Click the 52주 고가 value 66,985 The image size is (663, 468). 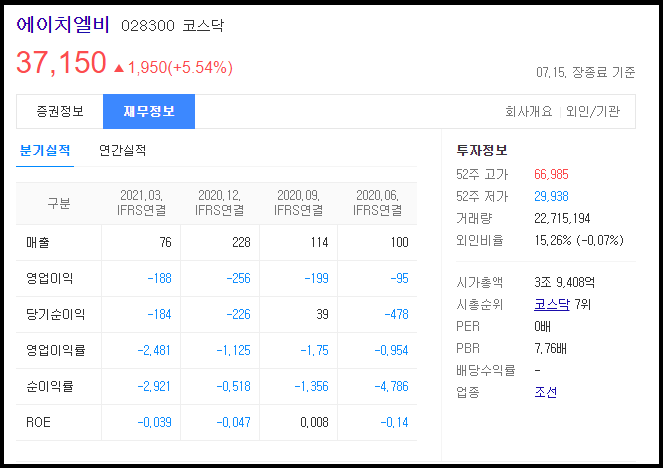(x=551, y=174)
